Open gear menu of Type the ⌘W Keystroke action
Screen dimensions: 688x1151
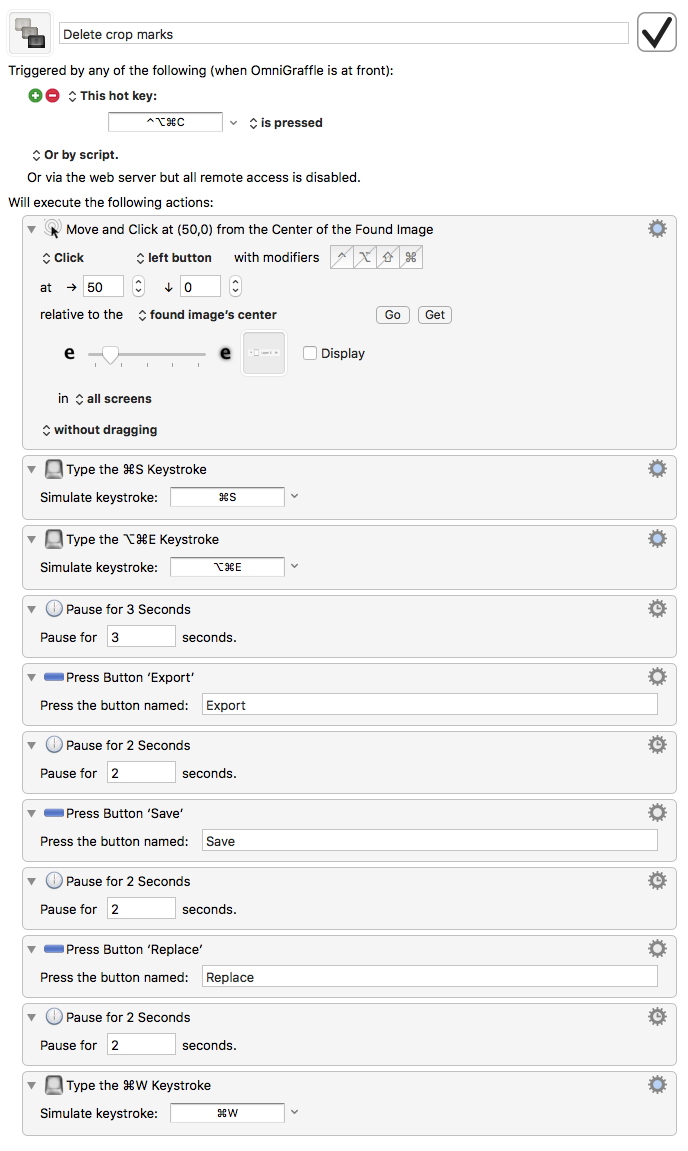coord(657,1085)
